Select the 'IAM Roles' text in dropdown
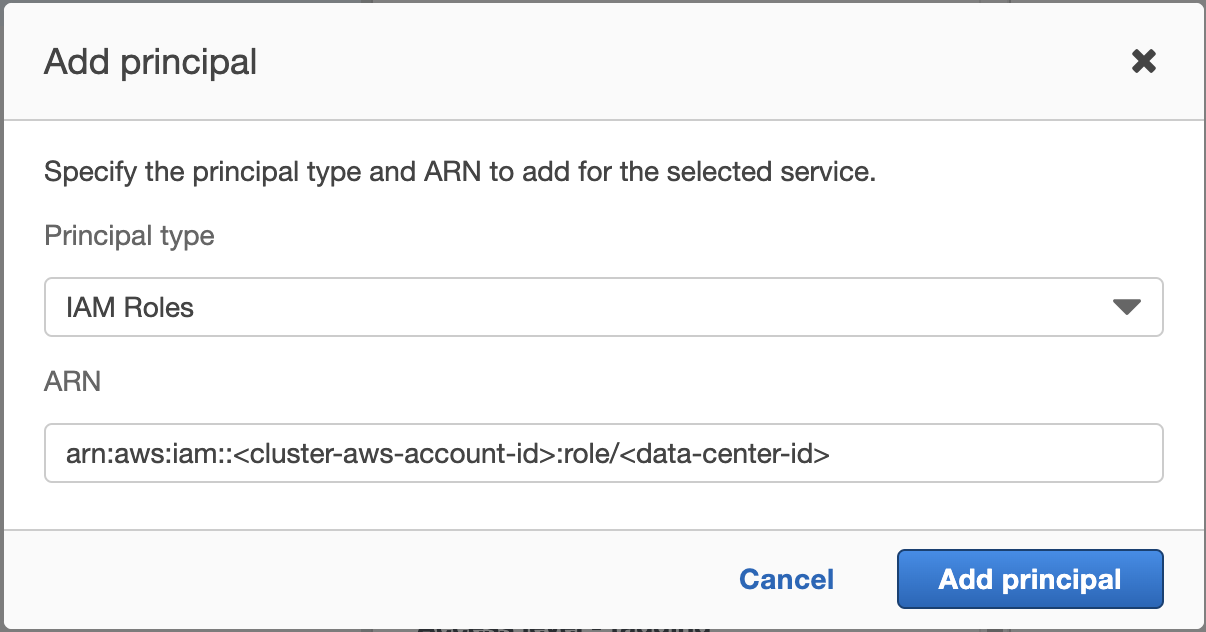 pyautogui.click(x=130, y=307)
